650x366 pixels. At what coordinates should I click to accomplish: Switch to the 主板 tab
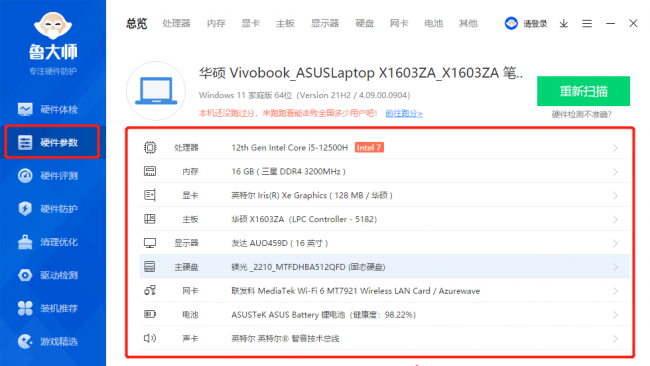[x=285, y=23]
